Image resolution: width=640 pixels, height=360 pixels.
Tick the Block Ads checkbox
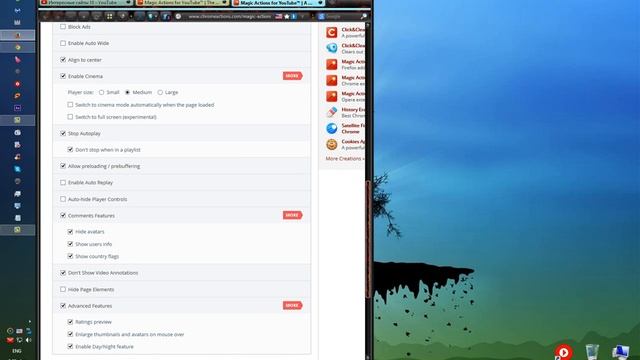[63, 27]
